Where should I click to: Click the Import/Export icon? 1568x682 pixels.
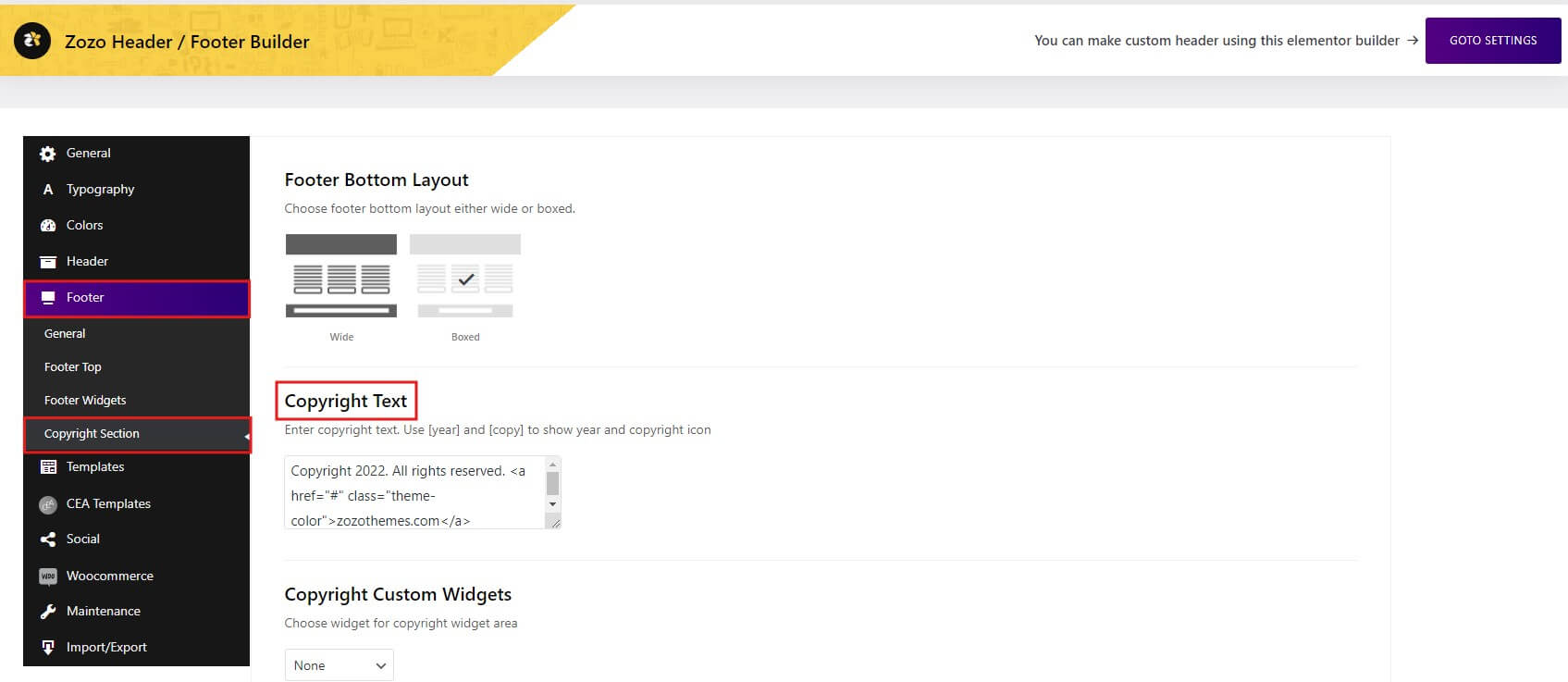coord(48,648)
